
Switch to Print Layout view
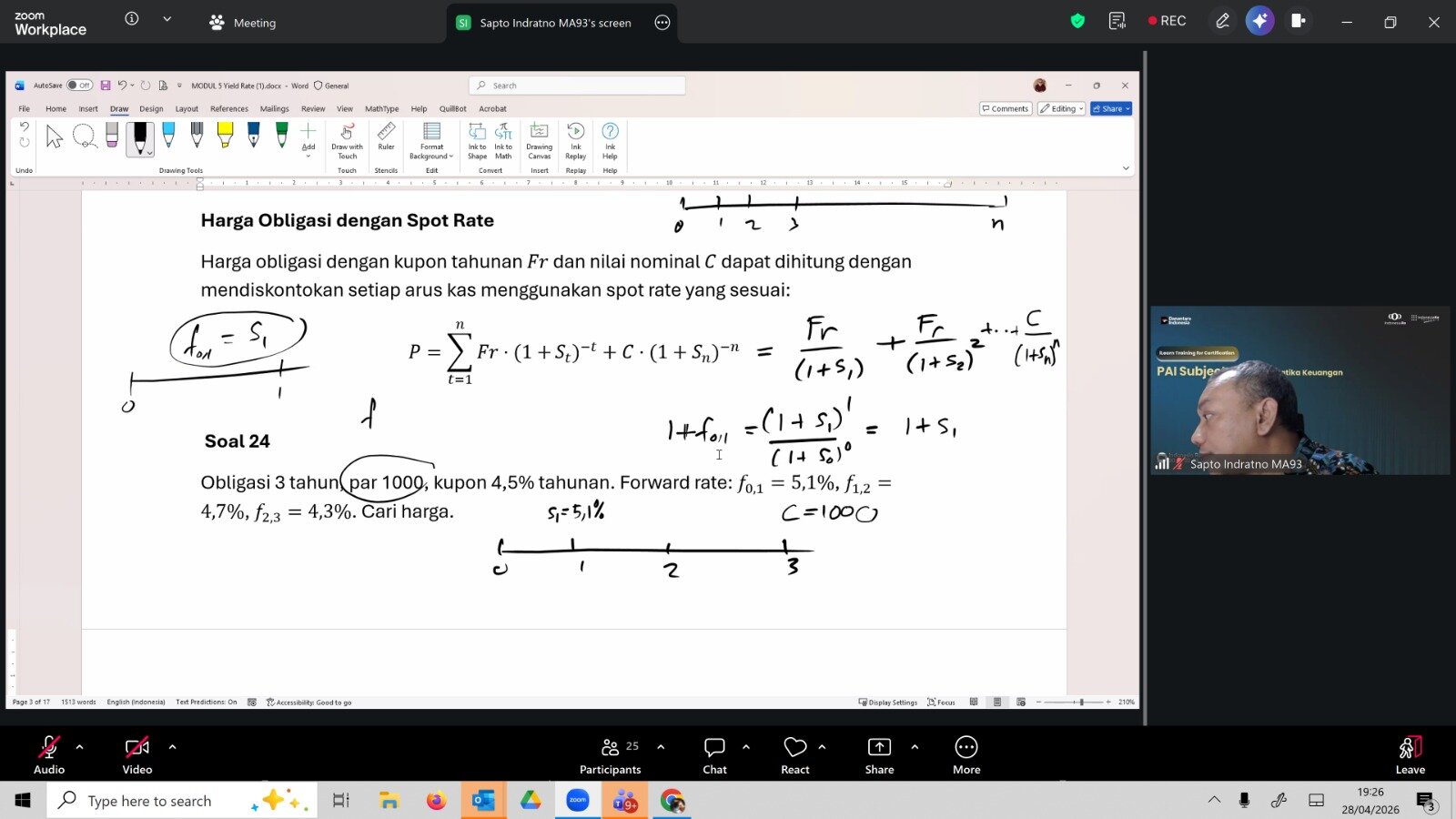click(x=997, y=703)
